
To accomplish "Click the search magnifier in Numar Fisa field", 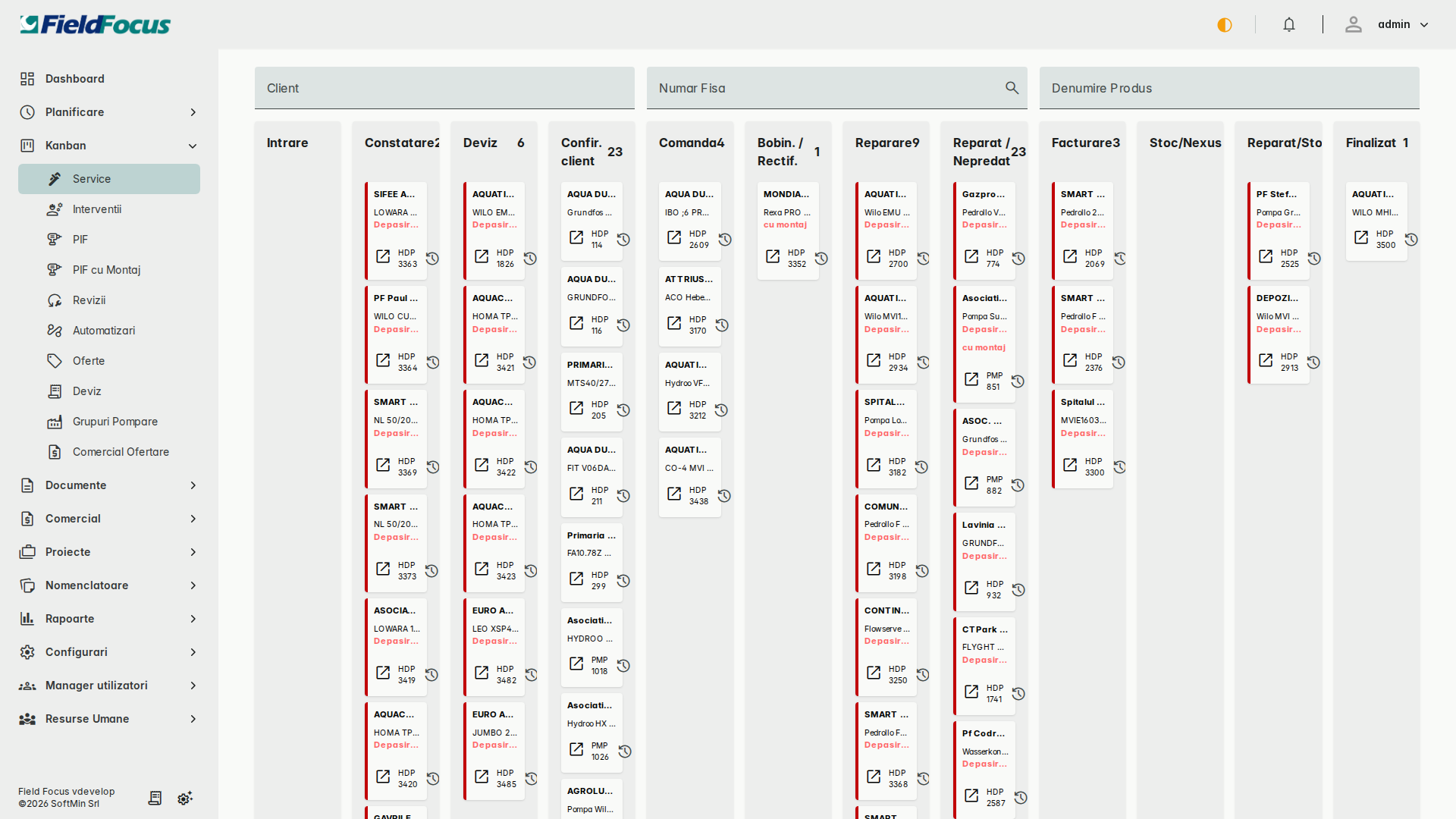I will pyautogui.click(x=1012, y=87).
